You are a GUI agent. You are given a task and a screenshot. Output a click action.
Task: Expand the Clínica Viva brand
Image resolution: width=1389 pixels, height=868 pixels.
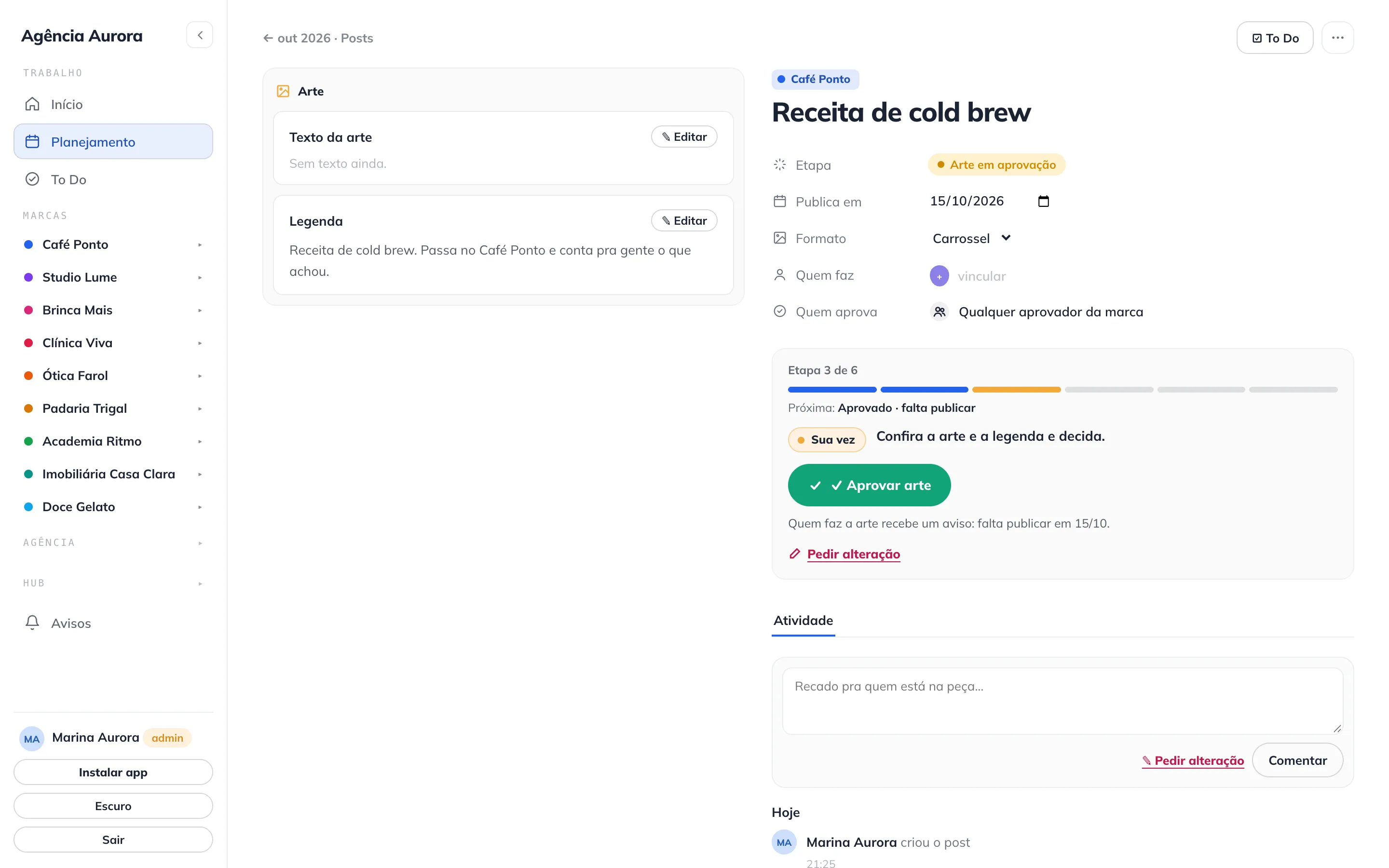(200, 343)
